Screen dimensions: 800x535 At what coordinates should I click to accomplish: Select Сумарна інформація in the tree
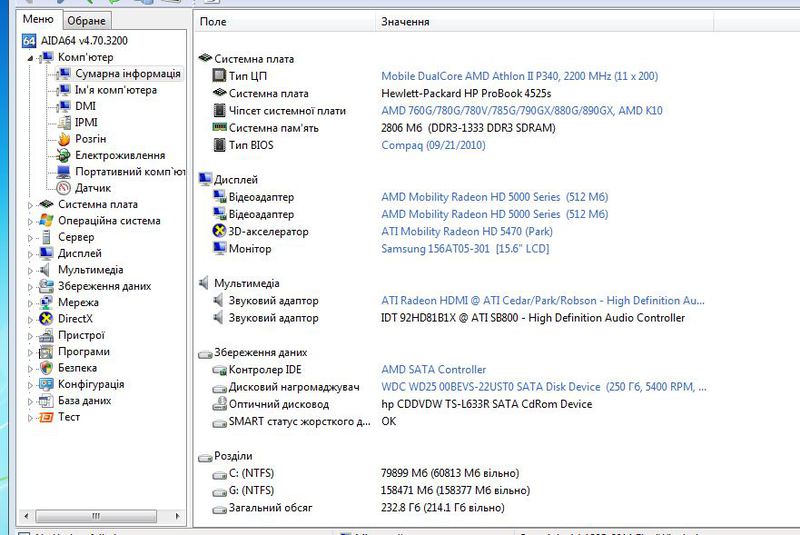click(x=128, y=74)
